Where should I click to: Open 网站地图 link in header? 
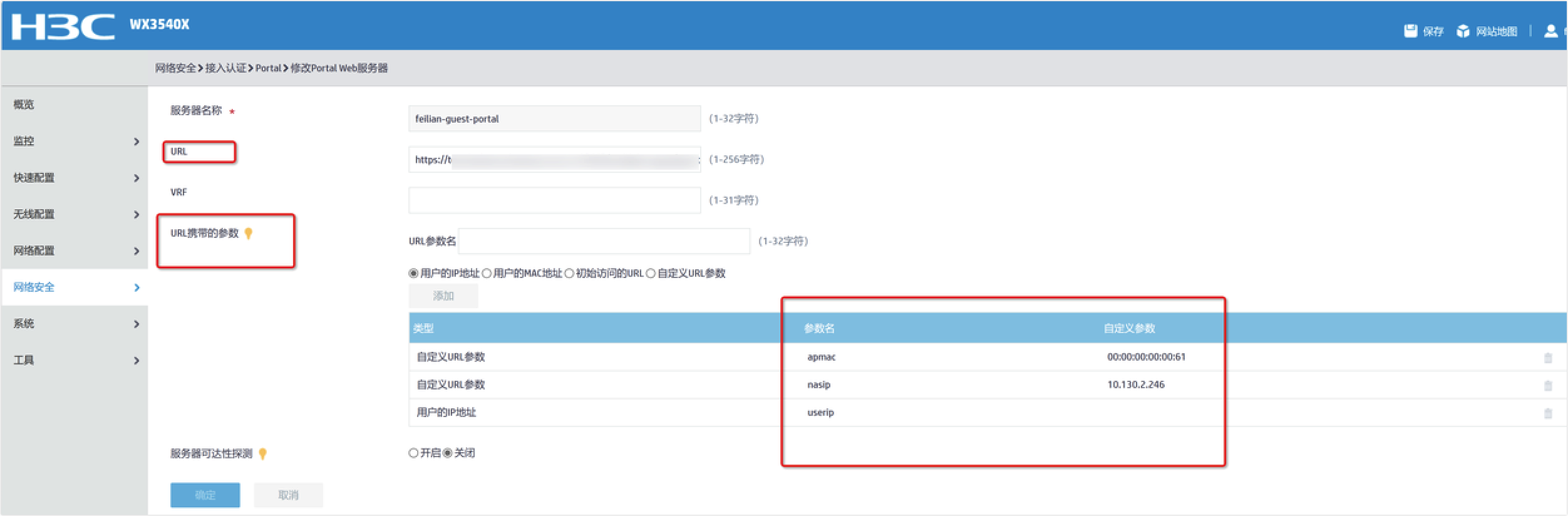pyautogui.click(x=1497, y=31)
